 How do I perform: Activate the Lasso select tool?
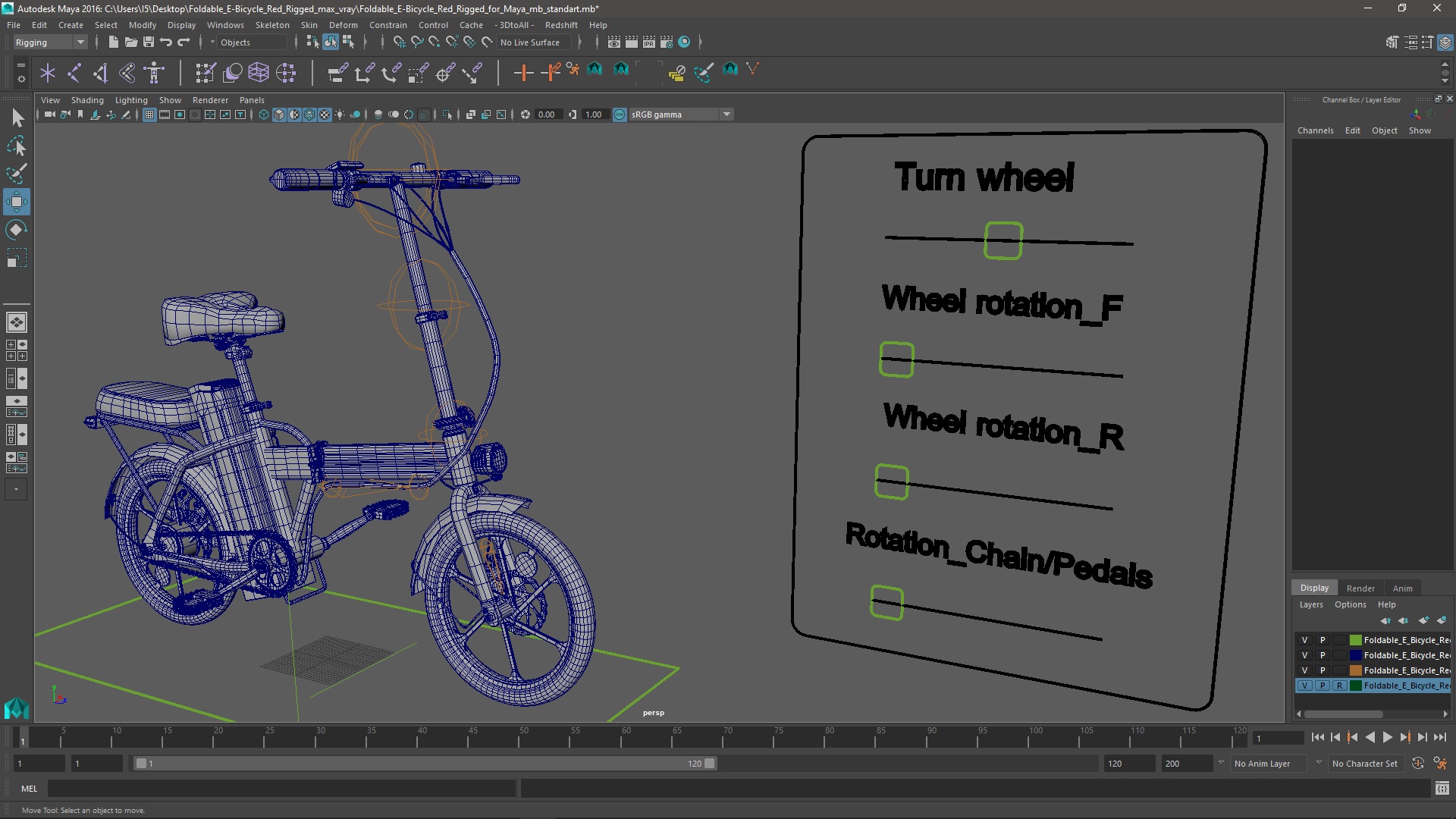(x=17, y=146)
